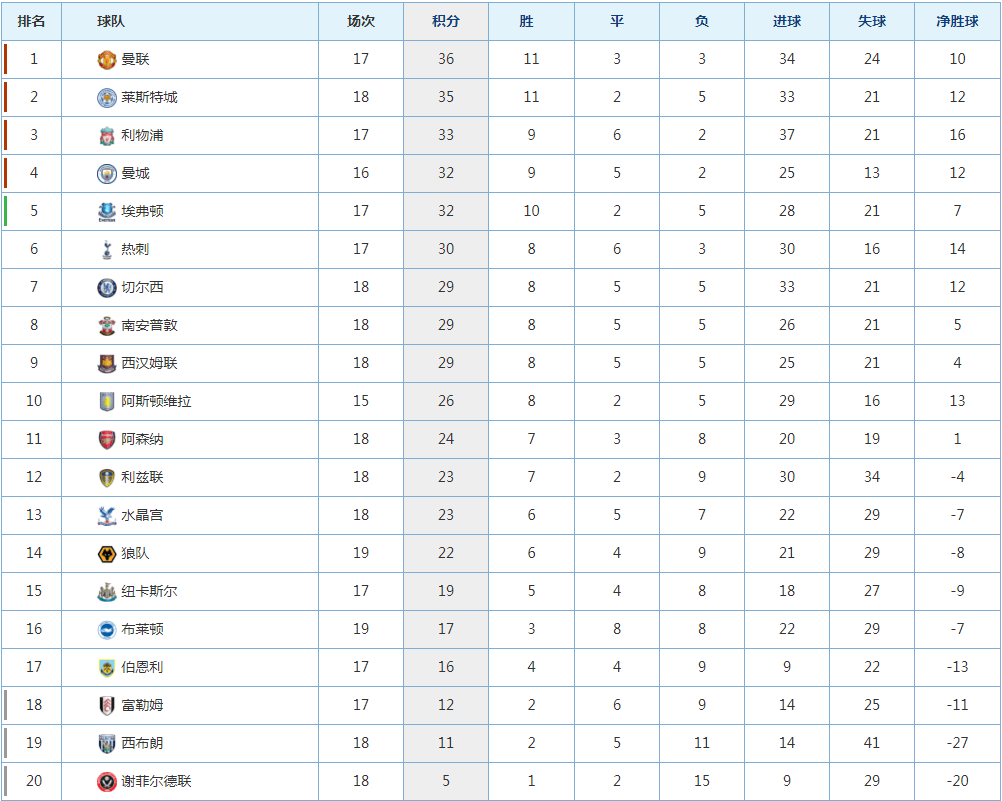Select the Chelsea (切尔西) club badge
Screen dimensions: 1002x801
(x=107, y=288)
